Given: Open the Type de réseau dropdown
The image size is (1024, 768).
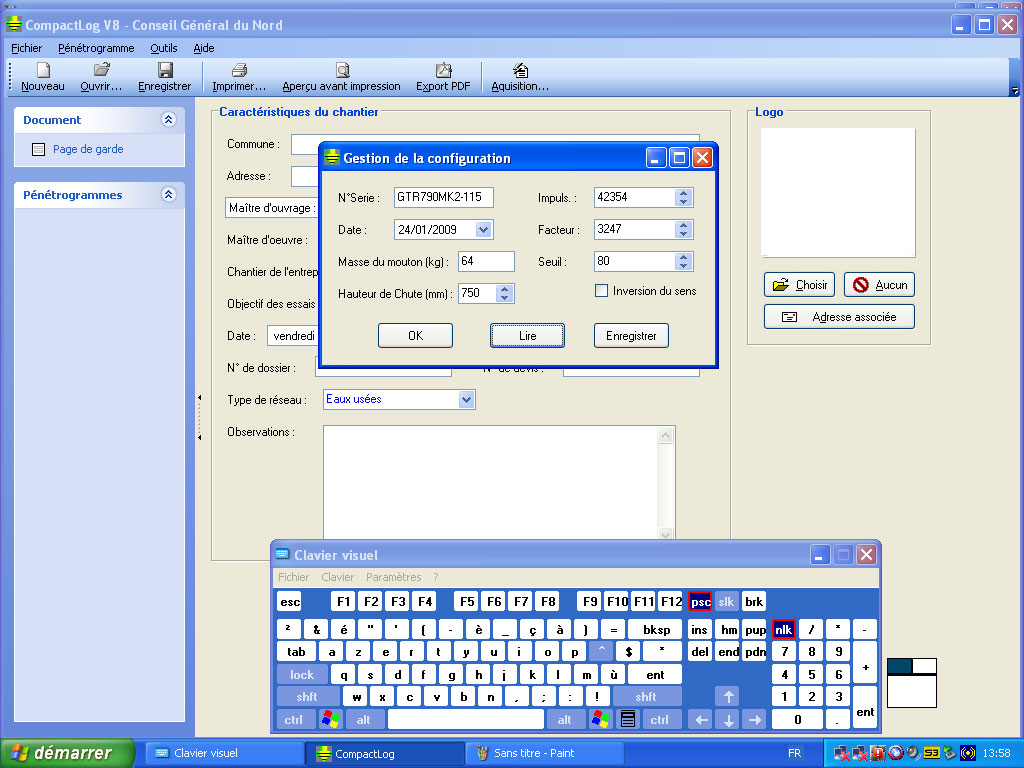Looking at the screenshot, I should point(466,400).
